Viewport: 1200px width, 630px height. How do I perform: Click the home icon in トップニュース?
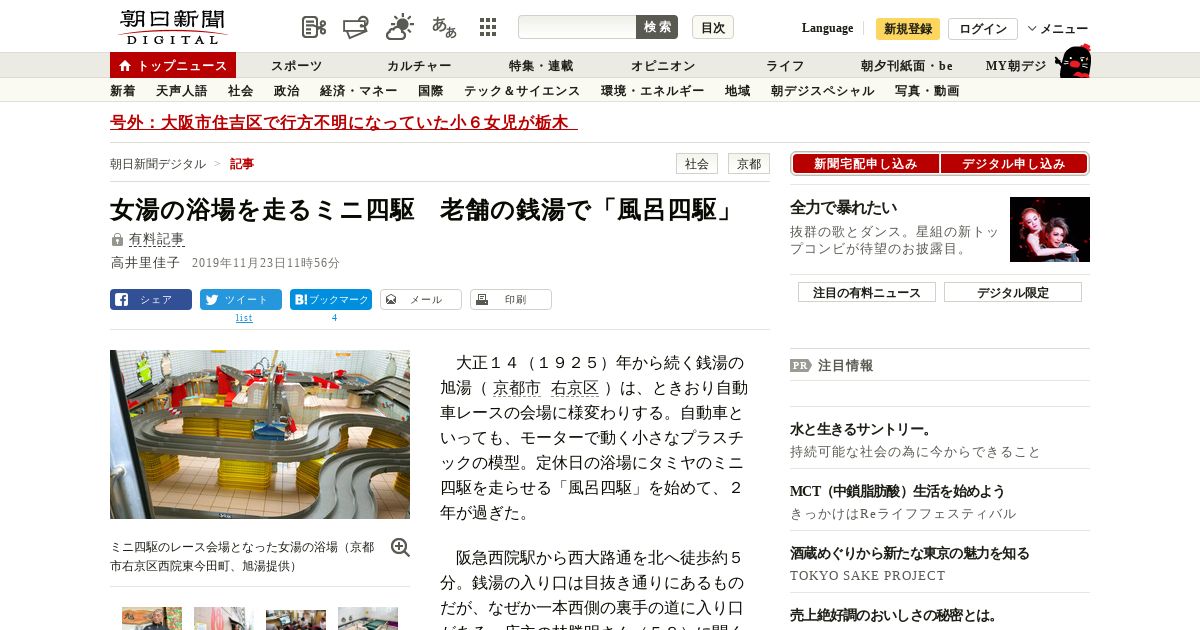pos(125,66)
